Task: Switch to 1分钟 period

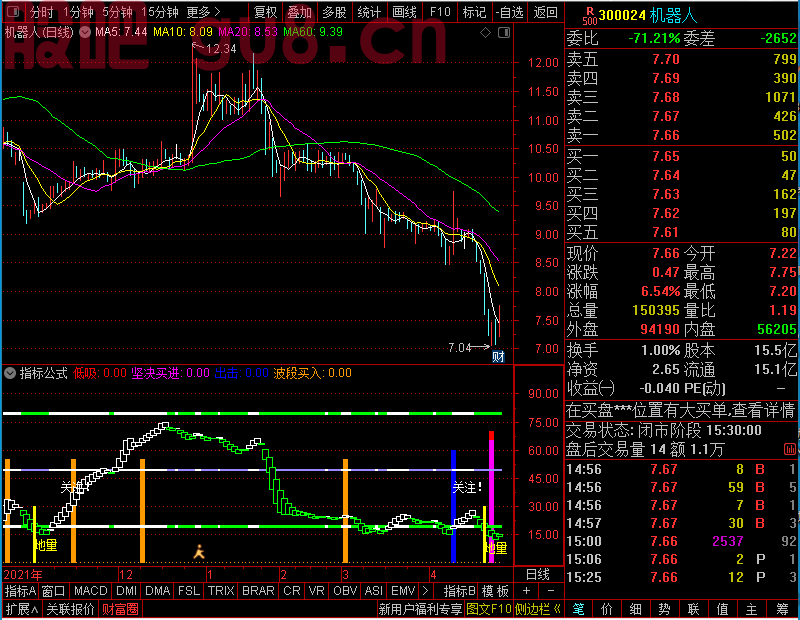Action: (78, 12)
